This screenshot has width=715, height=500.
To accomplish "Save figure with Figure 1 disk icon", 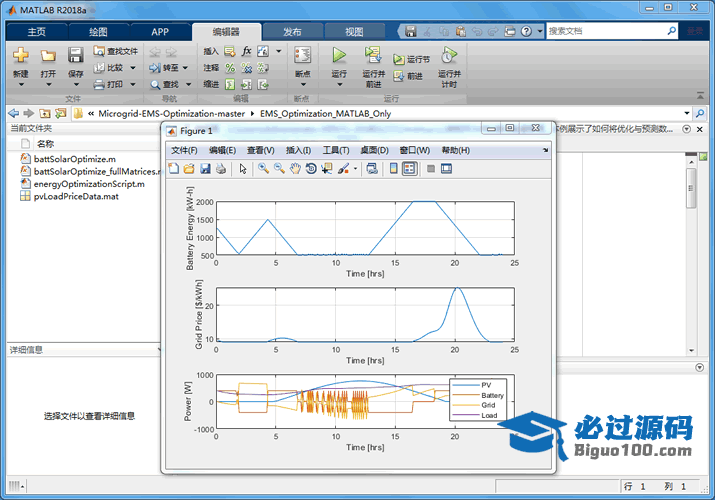I will 205,169.
